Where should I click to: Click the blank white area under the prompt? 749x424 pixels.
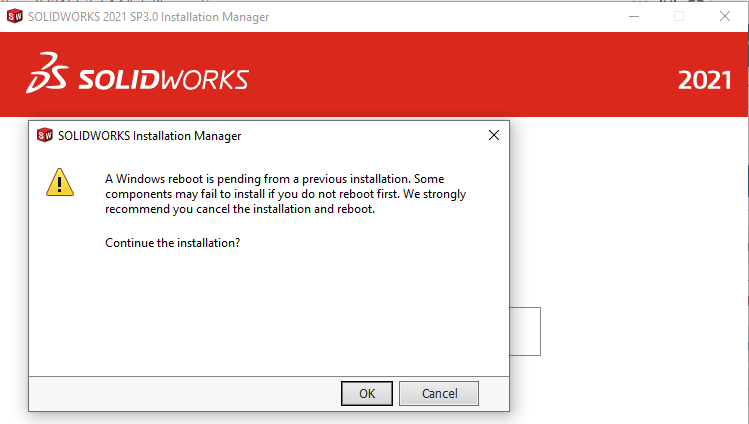click(270, 310)
